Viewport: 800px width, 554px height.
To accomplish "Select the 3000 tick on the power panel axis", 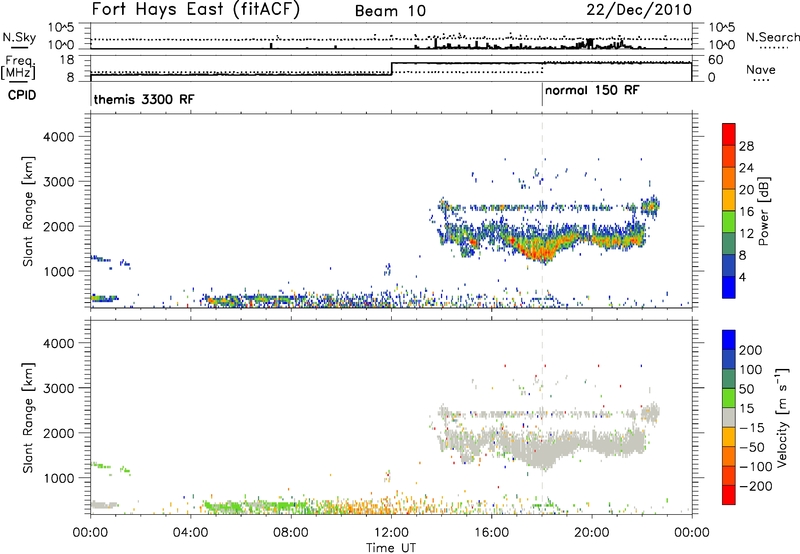I will click(x=59, y=182).
